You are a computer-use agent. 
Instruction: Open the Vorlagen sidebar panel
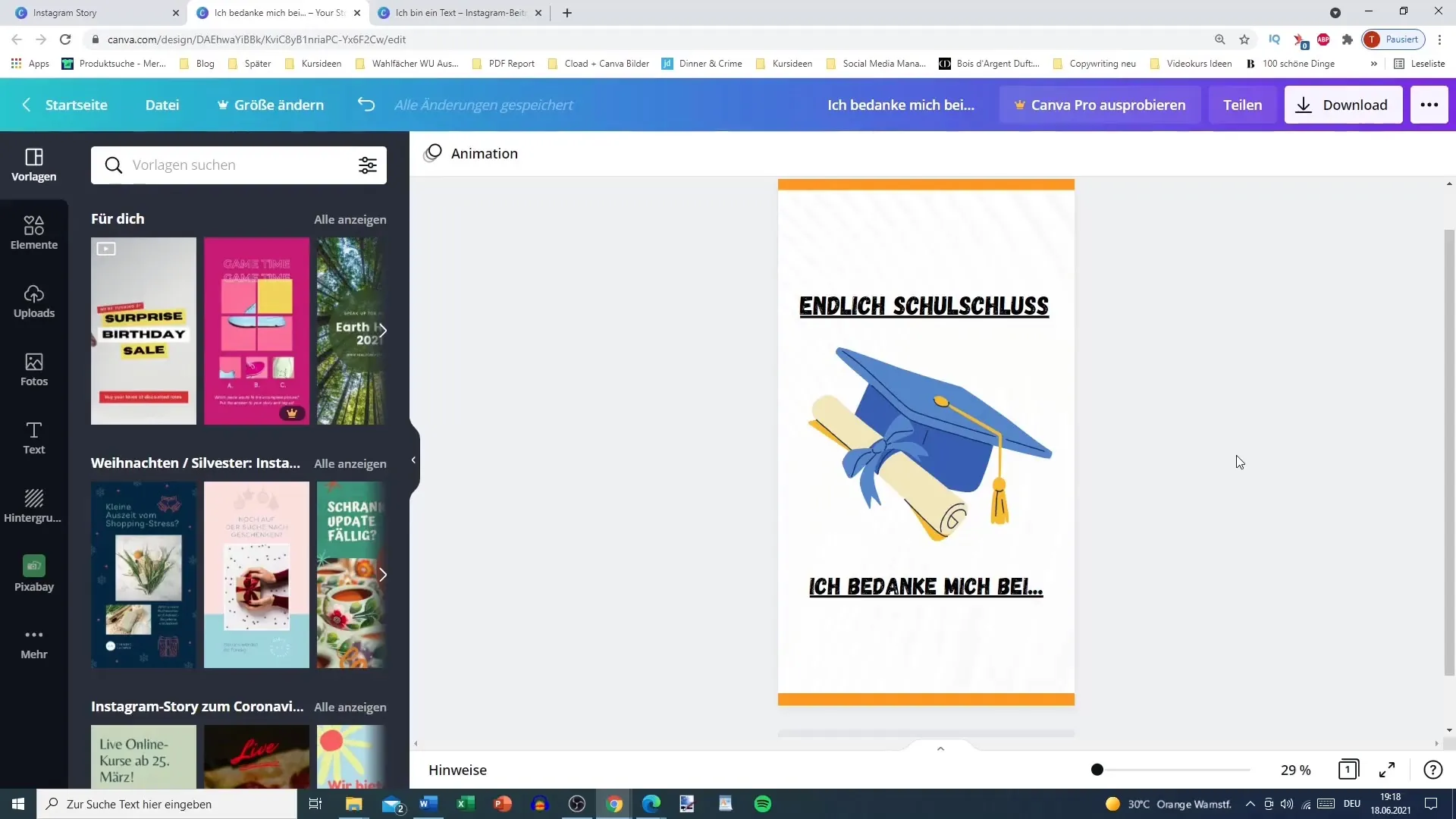pyautogui.click(x=34, y=165)
